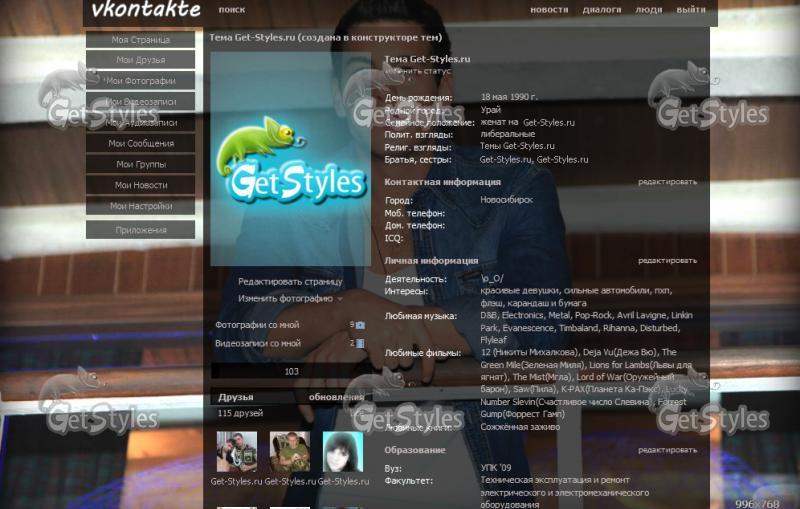The image size is (800, 509).
Task: Click редактировать next to Контактная информация
Action: 667,182
